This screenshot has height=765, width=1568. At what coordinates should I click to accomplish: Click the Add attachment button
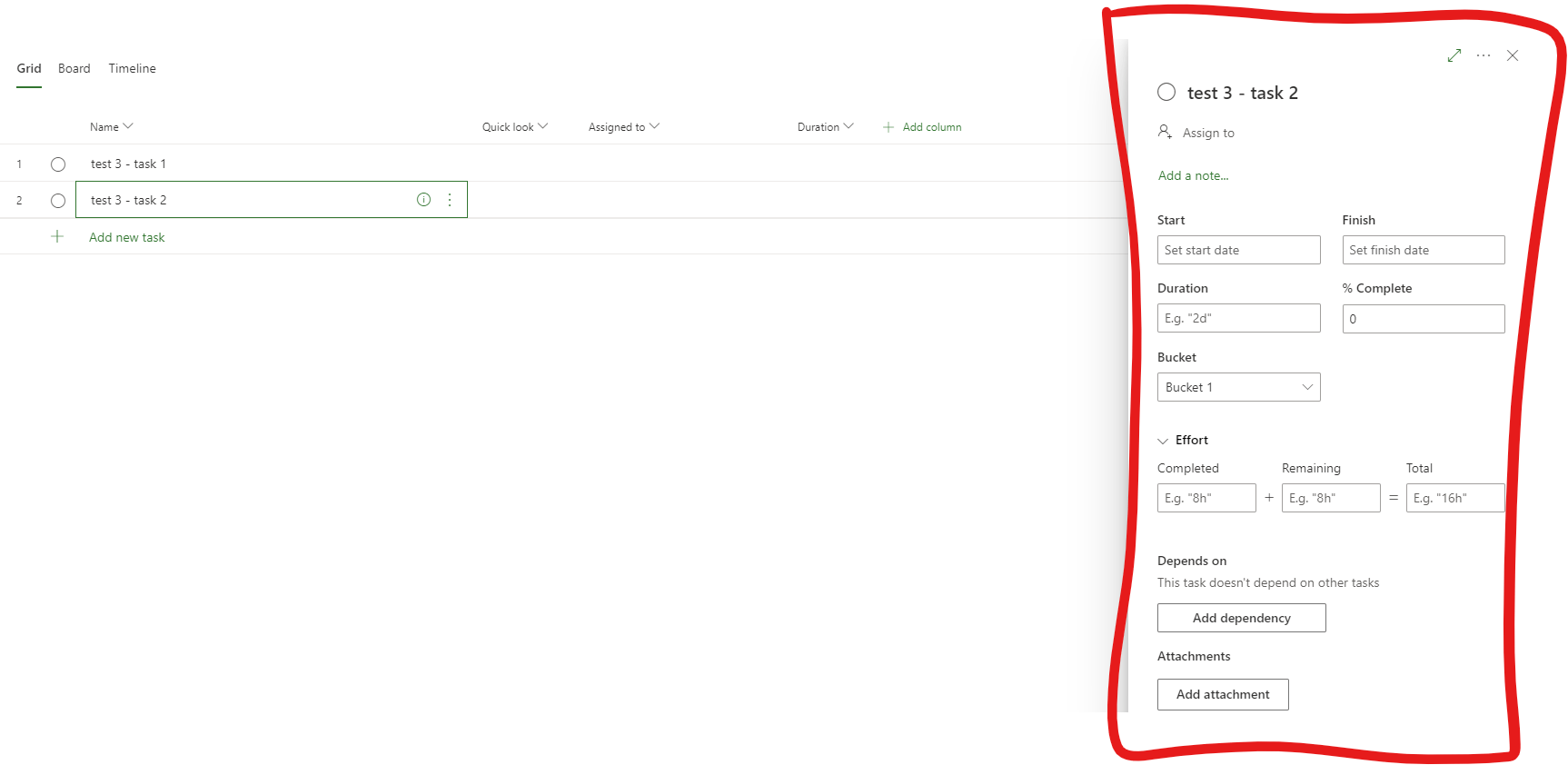point(1223,694)
